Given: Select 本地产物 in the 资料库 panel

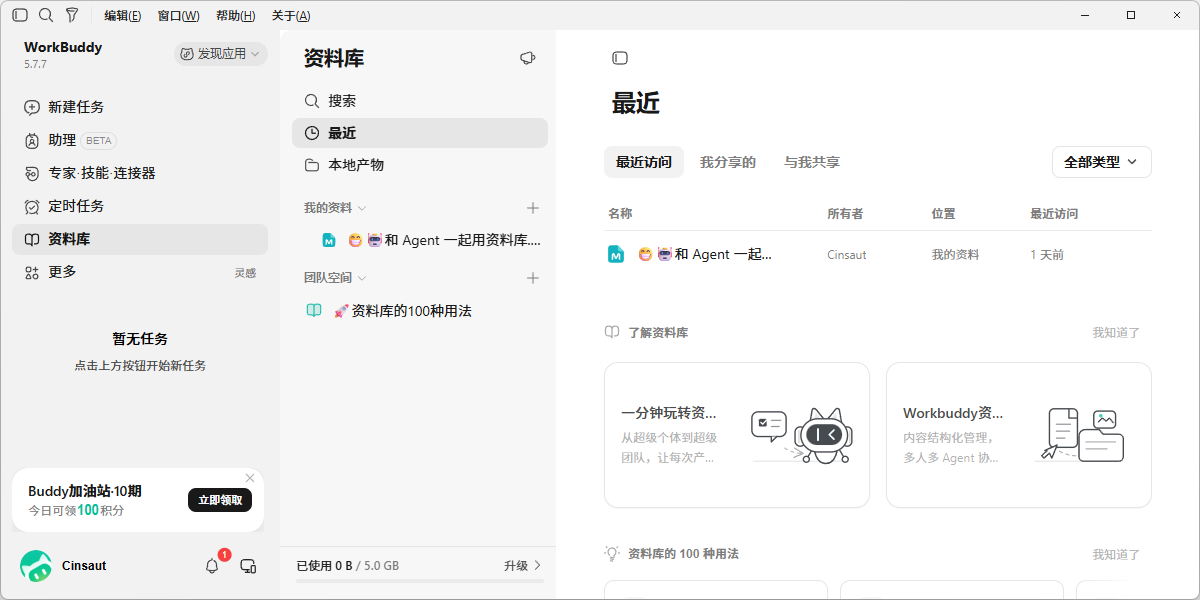Looking at the screenshot, I should (420, 165).
